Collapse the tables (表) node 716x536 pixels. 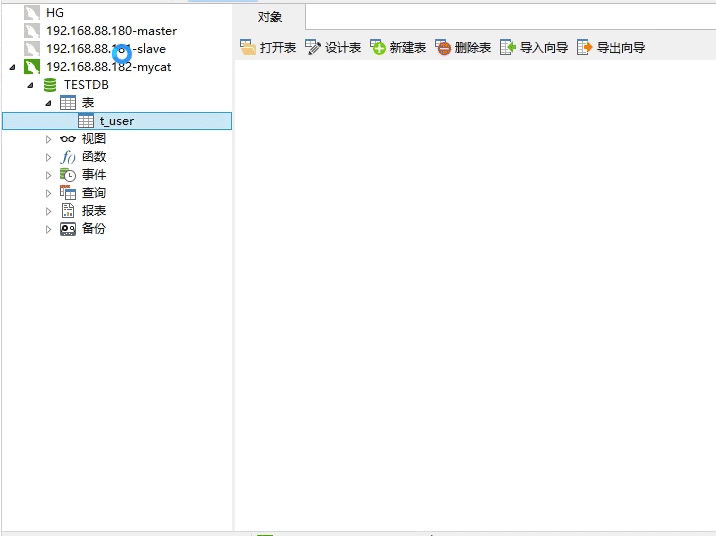(48, 103)
